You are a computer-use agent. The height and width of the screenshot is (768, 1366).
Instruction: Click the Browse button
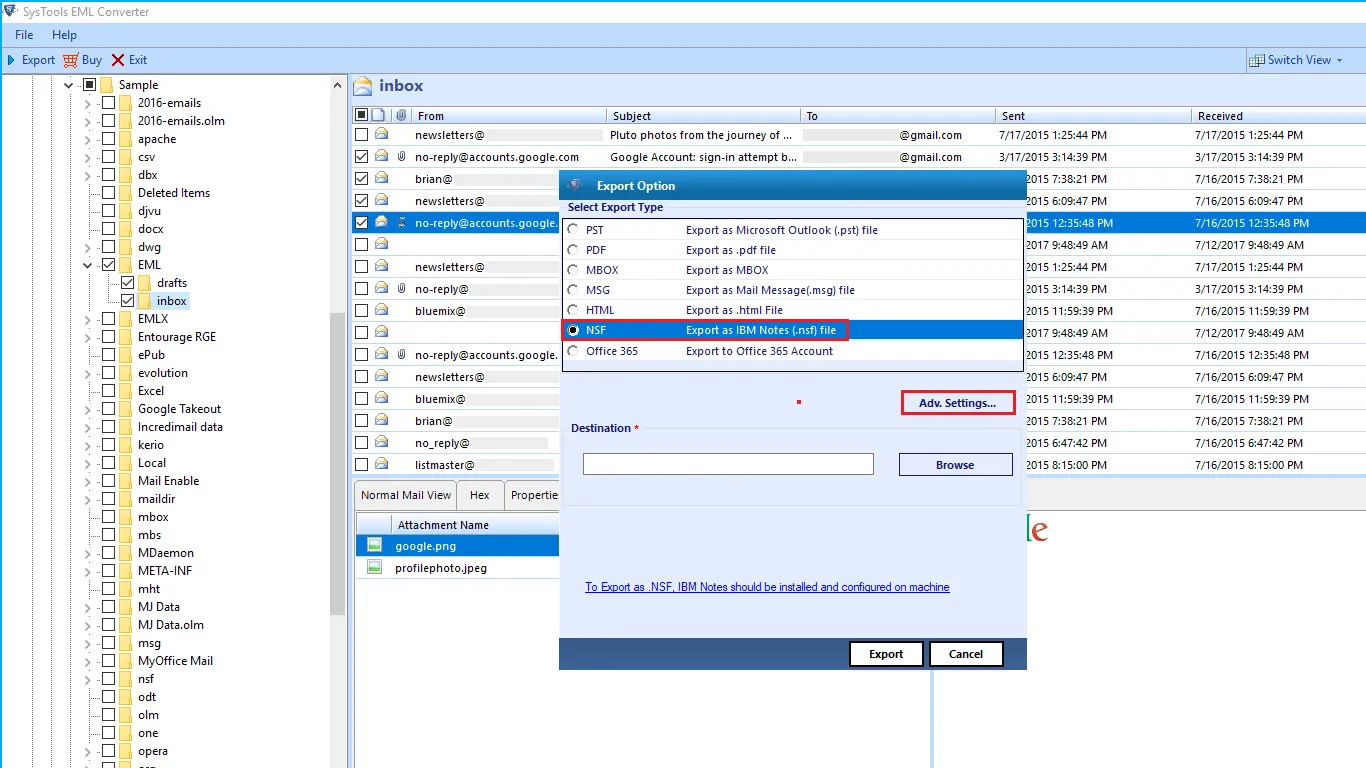pyautogui.click(x=955, y=465)
